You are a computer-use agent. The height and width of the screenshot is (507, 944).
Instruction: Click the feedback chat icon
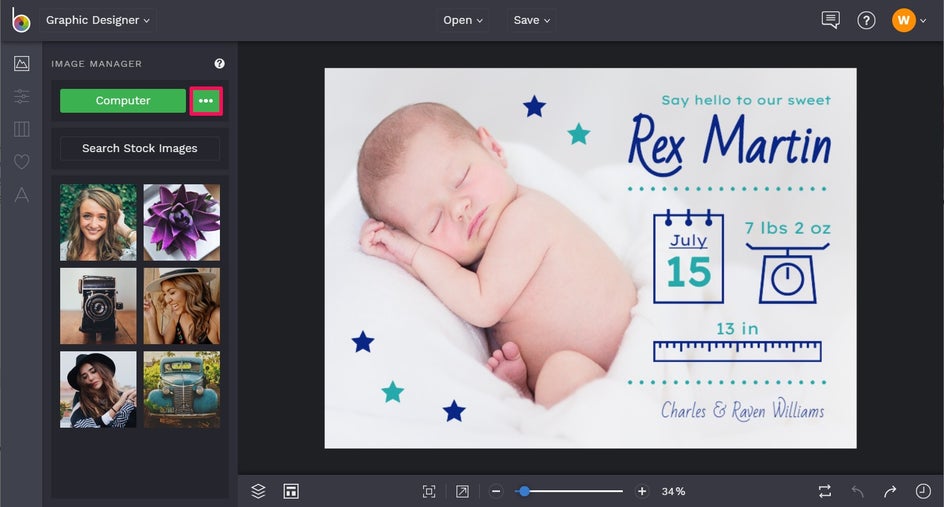click(830, 20)
